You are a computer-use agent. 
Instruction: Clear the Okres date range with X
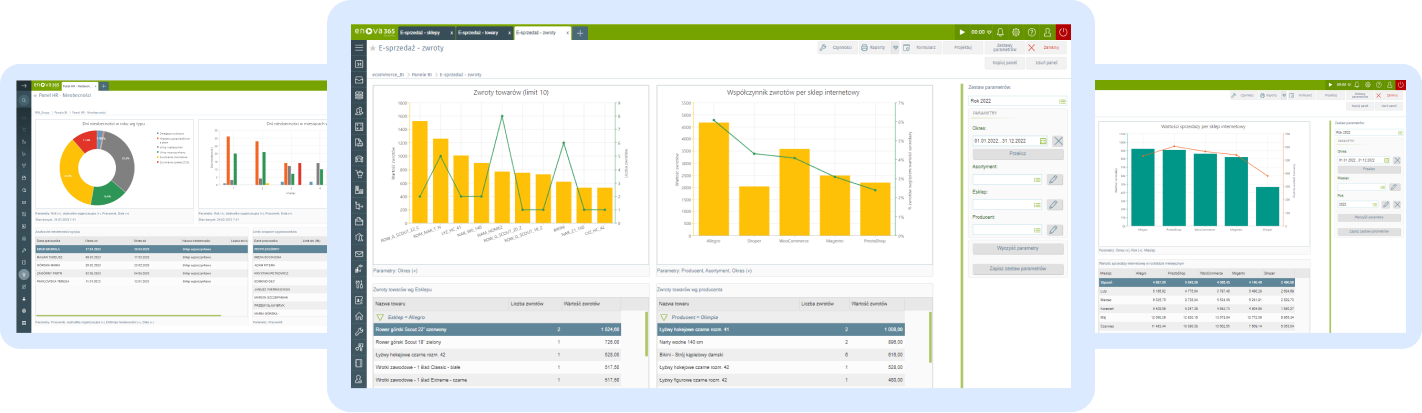pos(1058,142)
